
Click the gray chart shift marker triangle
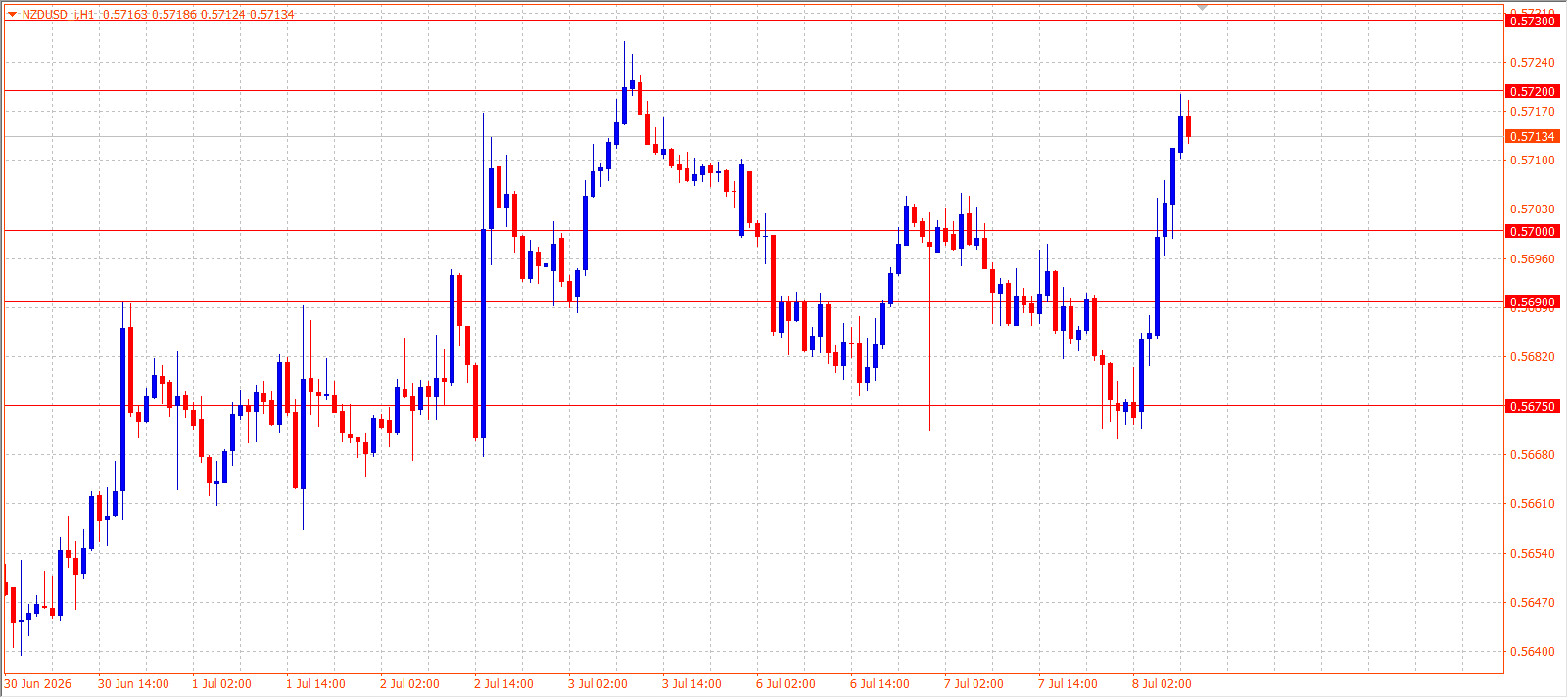click(x=1203, y=8)
